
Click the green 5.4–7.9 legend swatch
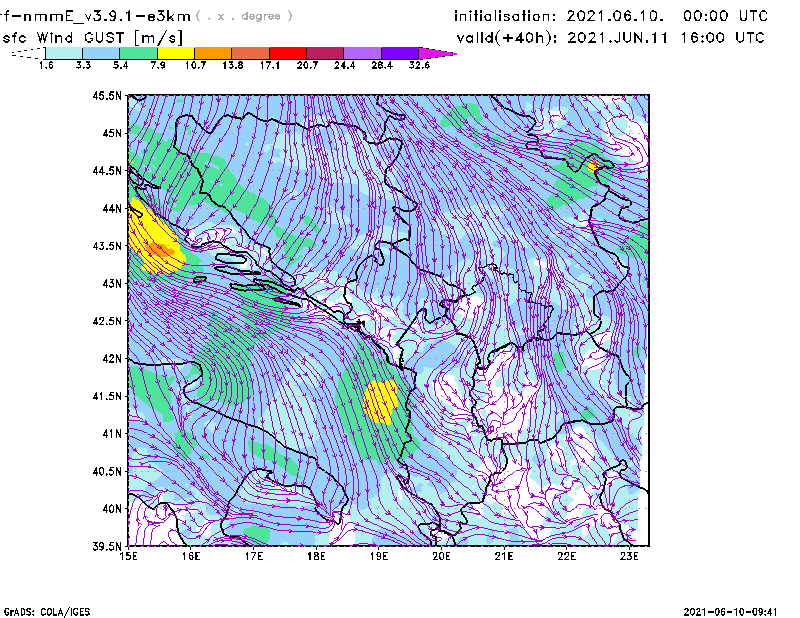[138, 53]
